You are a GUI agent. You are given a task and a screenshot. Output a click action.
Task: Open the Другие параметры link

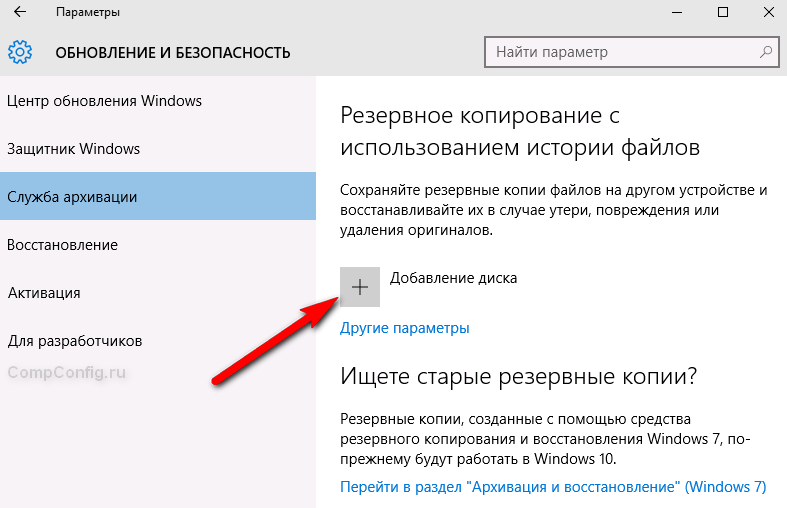coord(405,328)
